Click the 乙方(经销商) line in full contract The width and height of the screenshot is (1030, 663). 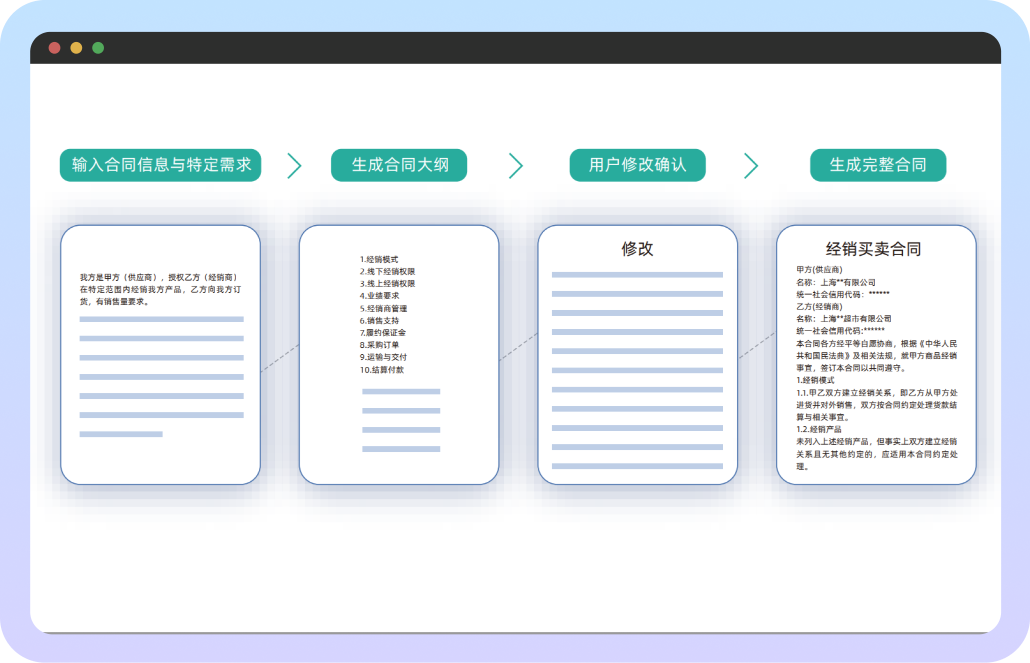(x=820, y=306)
